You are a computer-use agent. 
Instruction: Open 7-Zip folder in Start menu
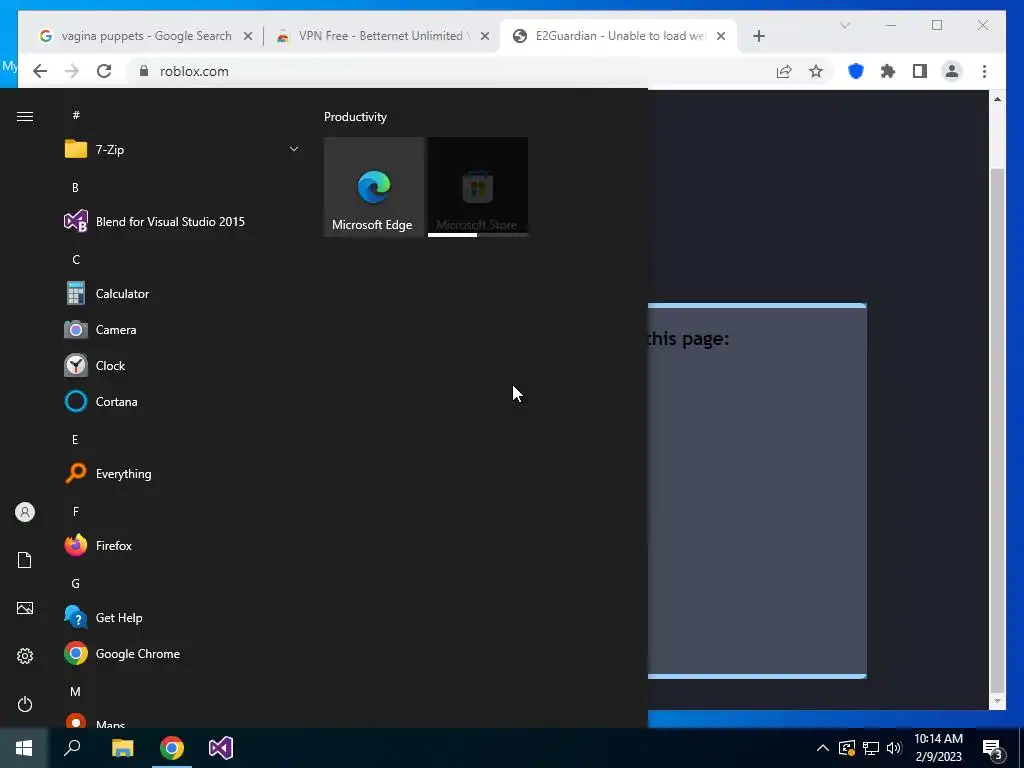[x=182, y=150]
